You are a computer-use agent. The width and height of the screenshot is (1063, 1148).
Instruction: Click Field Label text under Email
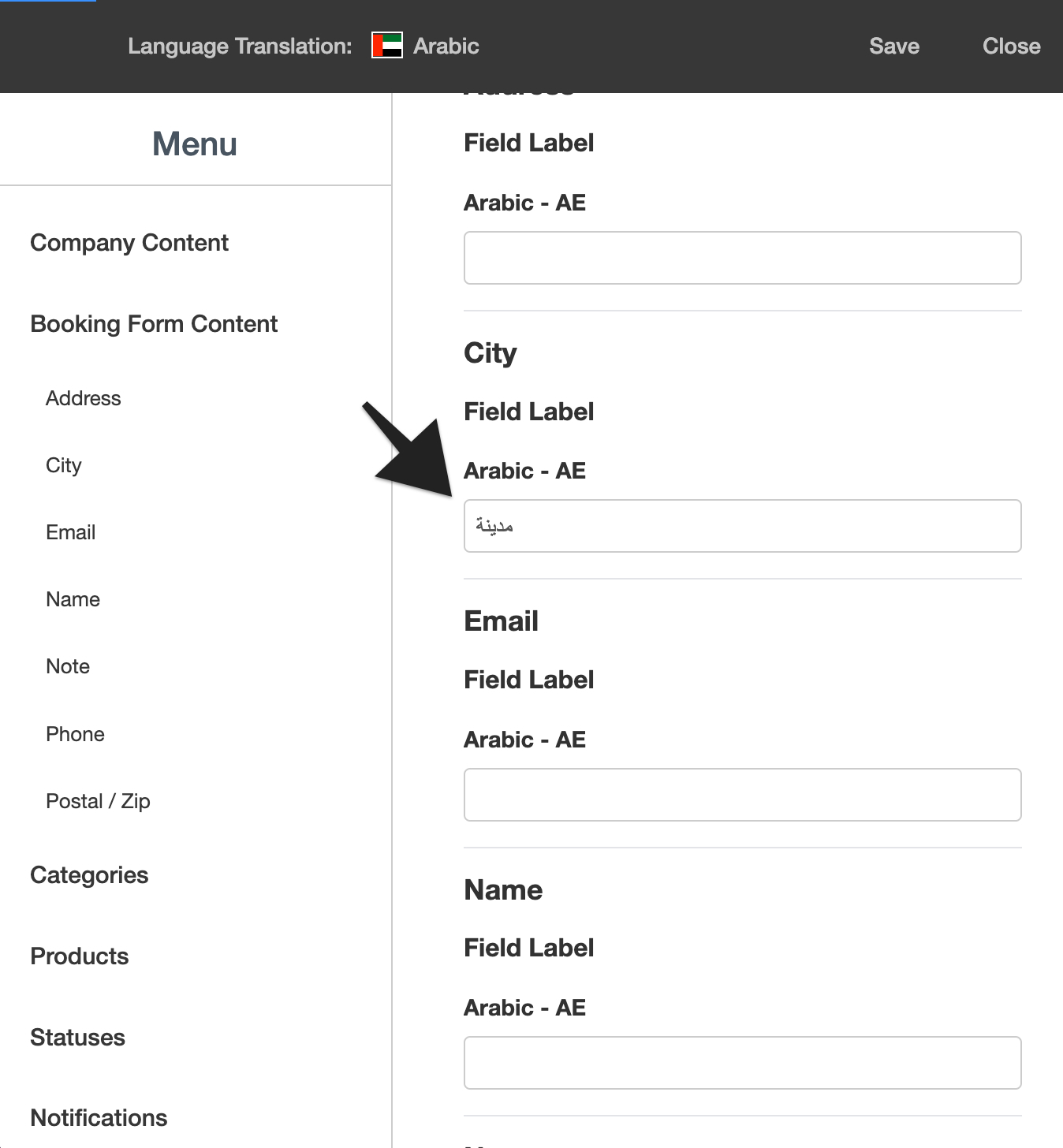point(529,680)
